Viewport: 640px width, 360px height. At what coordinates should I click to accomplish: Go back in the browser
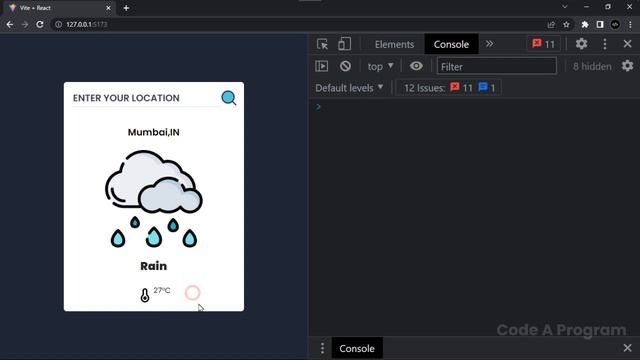tap(10, 24)
